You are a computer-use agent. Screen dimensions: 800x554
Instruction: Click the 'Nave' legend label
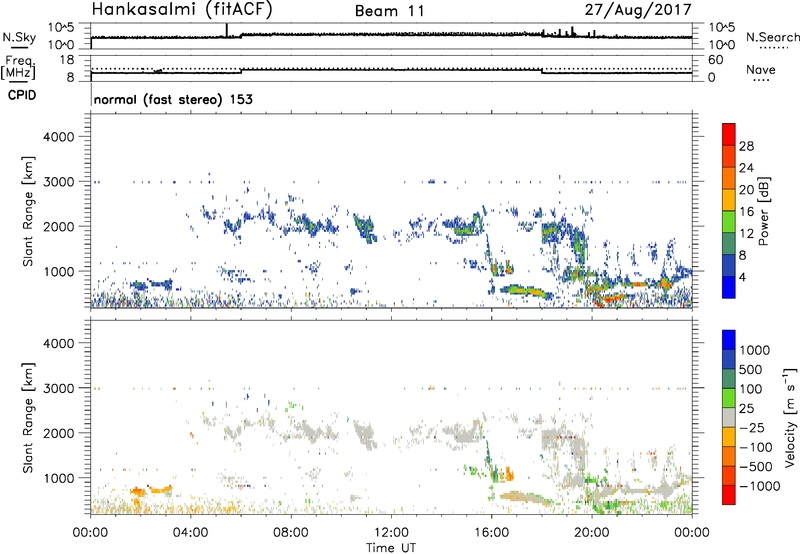[x=761, y=69]
